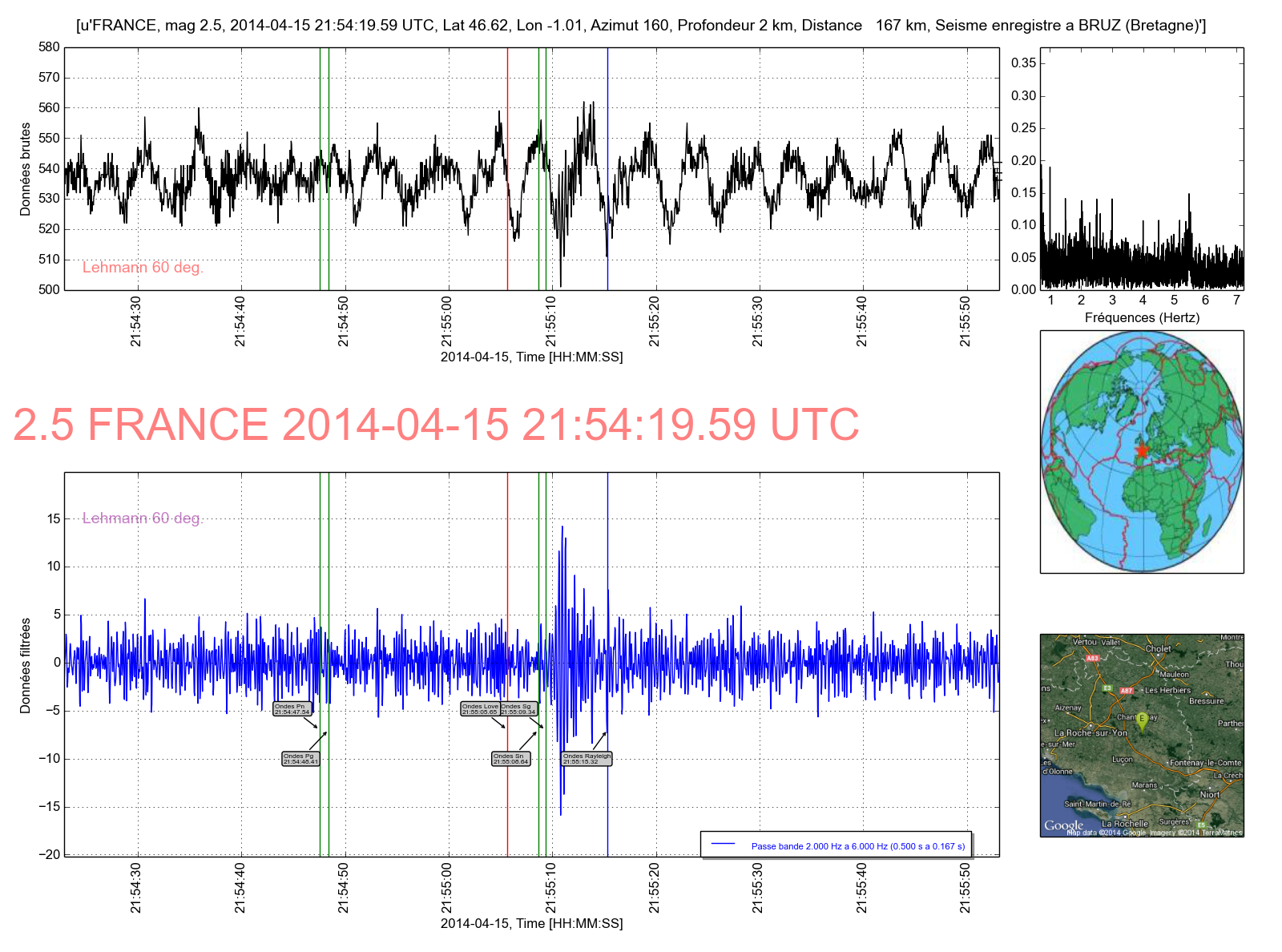The height and width of the screenshot is (952, 1282).
Task: Click the green E5 road badge
Action: pyautogui.click(x=1201, y=825)
